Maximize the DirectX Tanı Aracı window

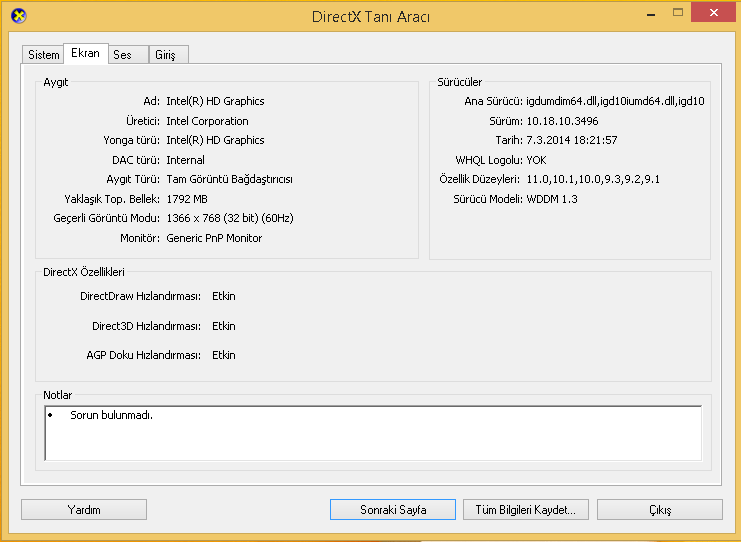point(678,13)
